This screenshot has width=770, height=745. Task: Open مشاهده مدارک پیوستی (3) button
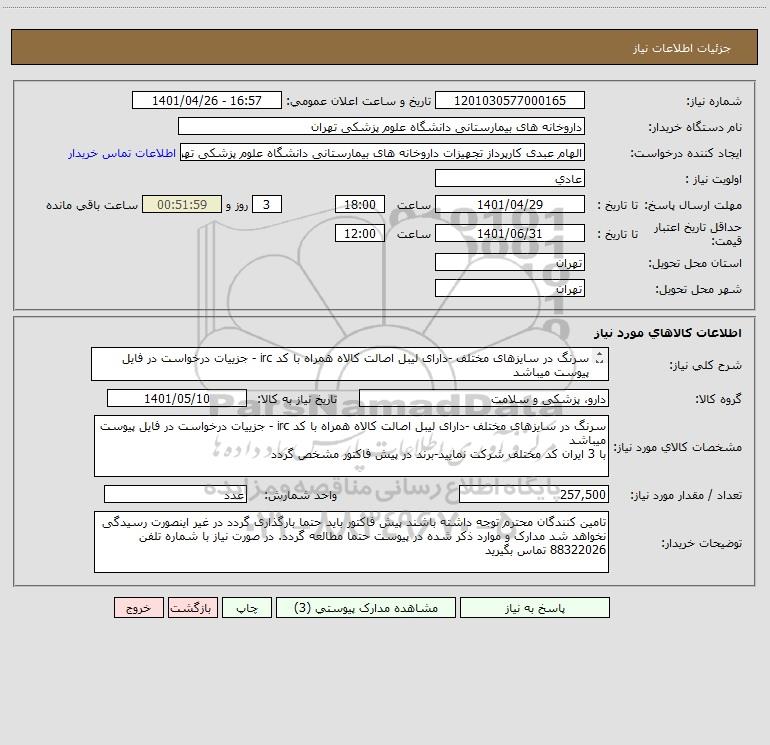pyautogui.click(x=366, y=607)
